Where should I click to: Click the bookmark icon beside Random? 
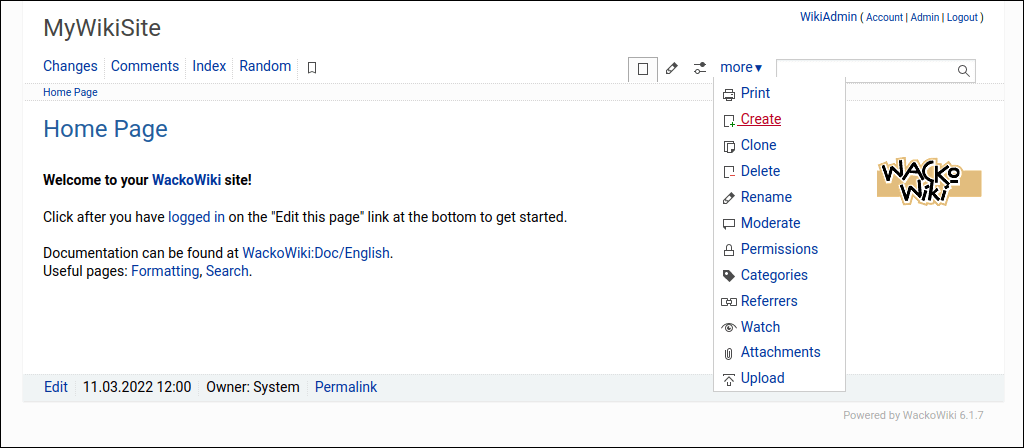coord(312,68)
